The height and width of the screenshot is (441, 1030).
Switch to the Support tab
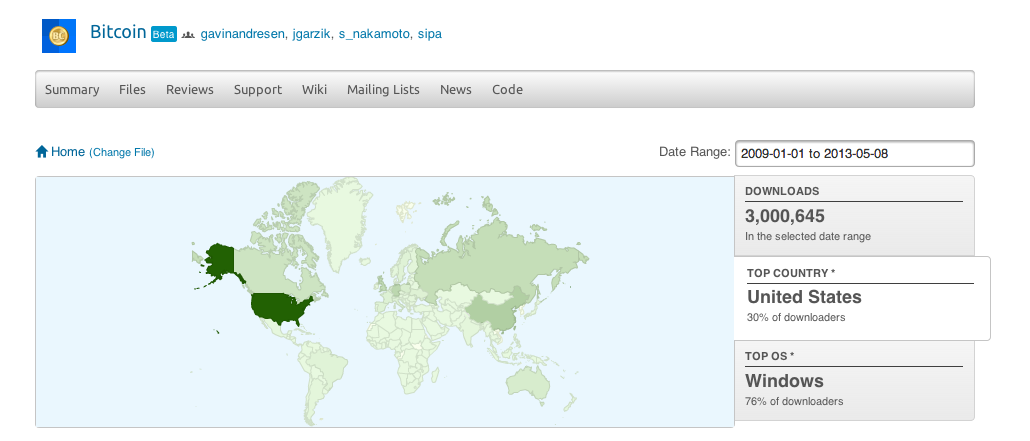tap(258, 89)
